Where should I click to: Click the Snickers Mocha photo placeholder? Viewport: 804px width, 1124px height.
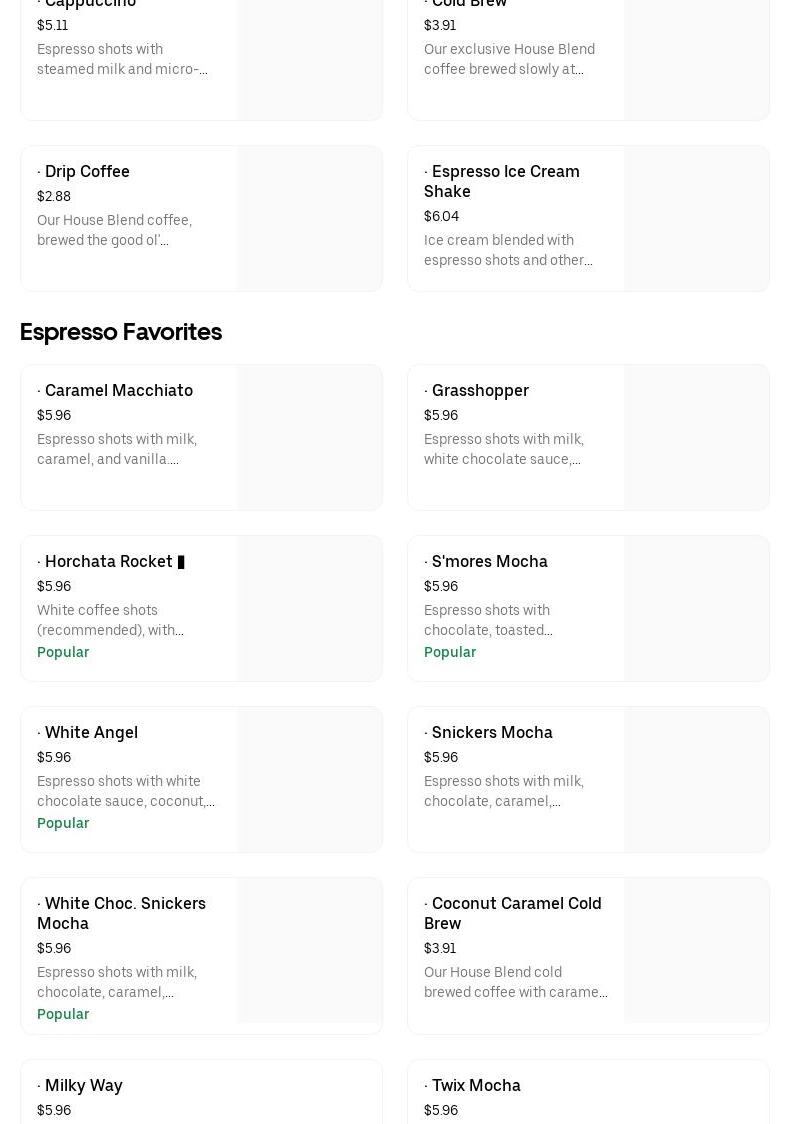(696, 780)
